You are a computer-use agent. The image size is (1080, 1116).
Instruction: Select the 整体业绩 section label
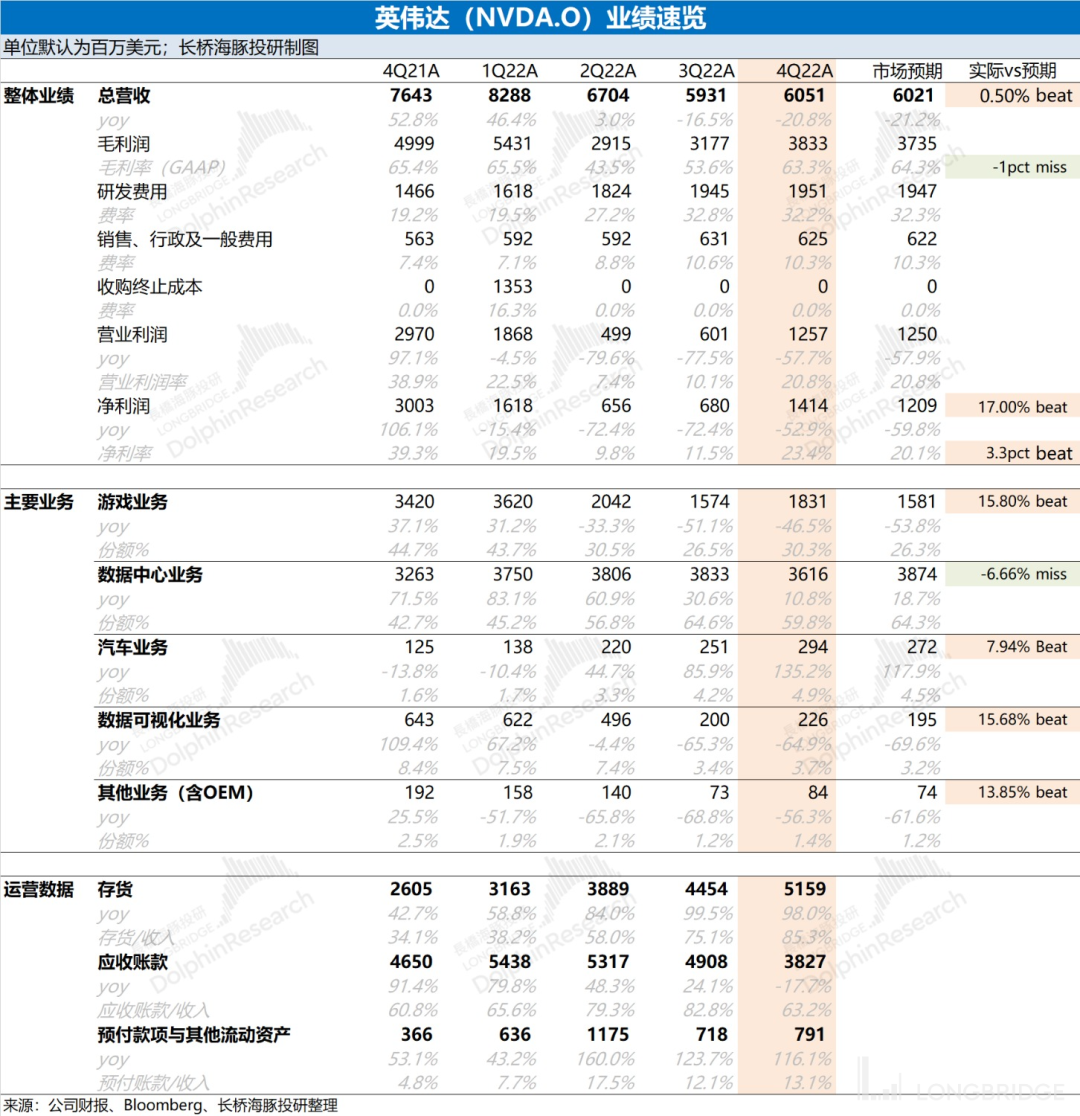click(38, 96)
